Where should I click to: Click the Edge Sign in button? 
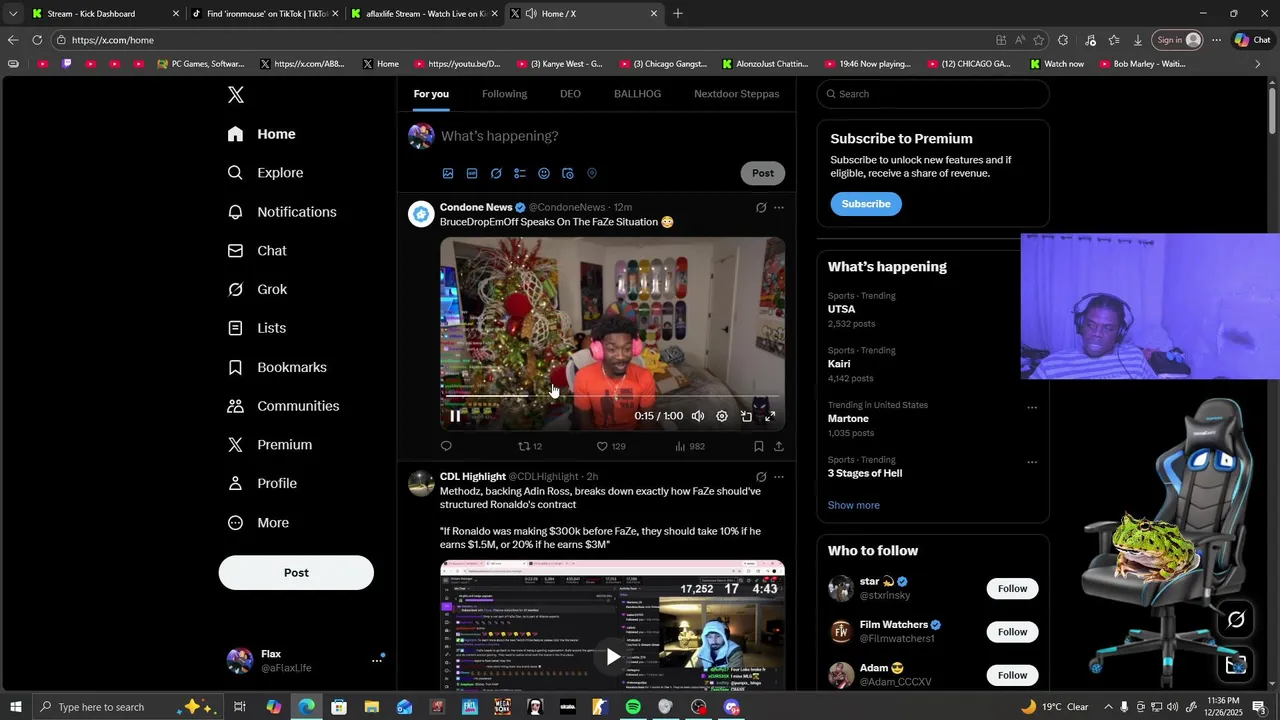click(1178, 40)
